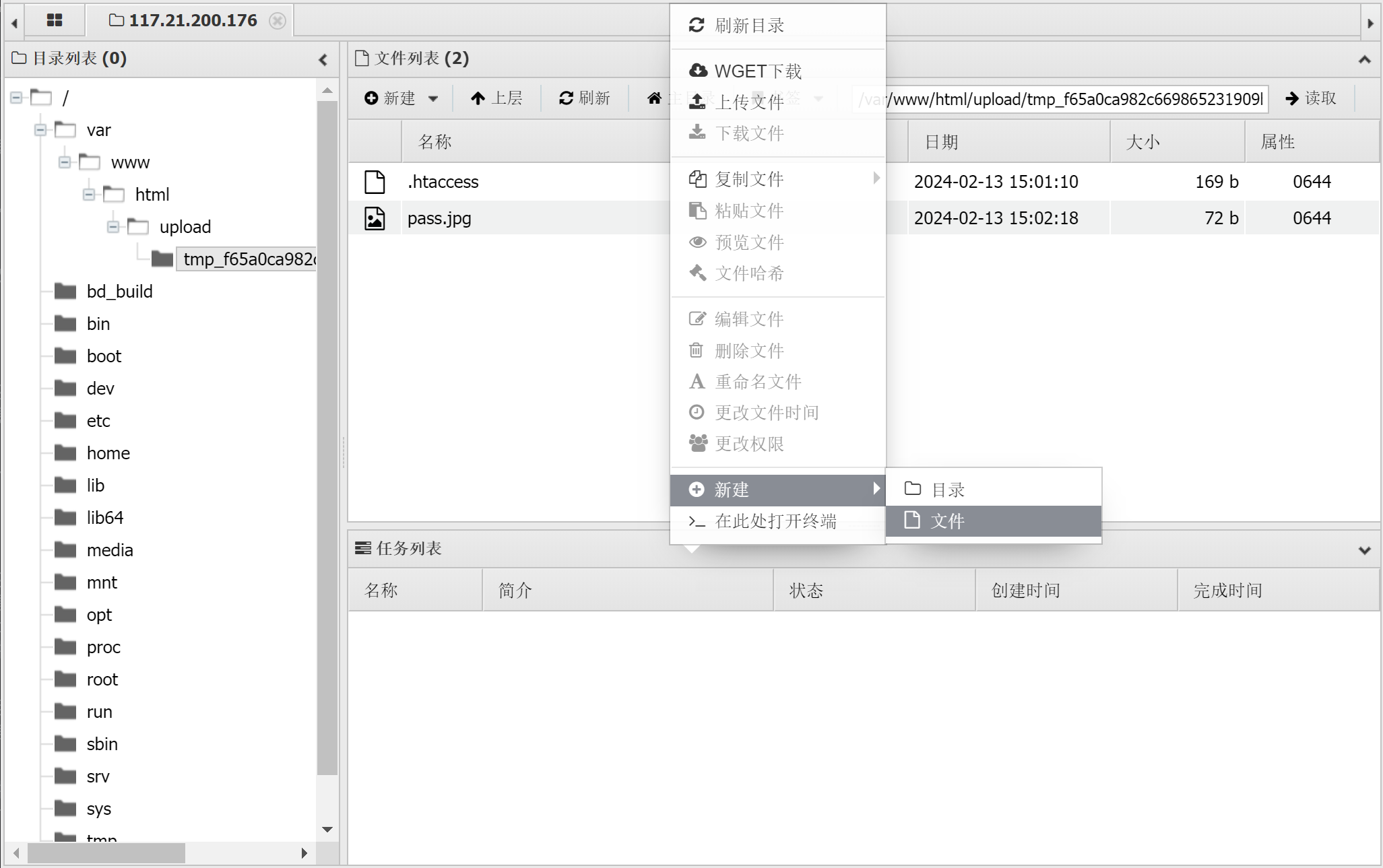This screenshot has width=1383, height=868.
Task: Choose 删除文件 in context menu
Action: pyautogui.click(x=778, y=351)
